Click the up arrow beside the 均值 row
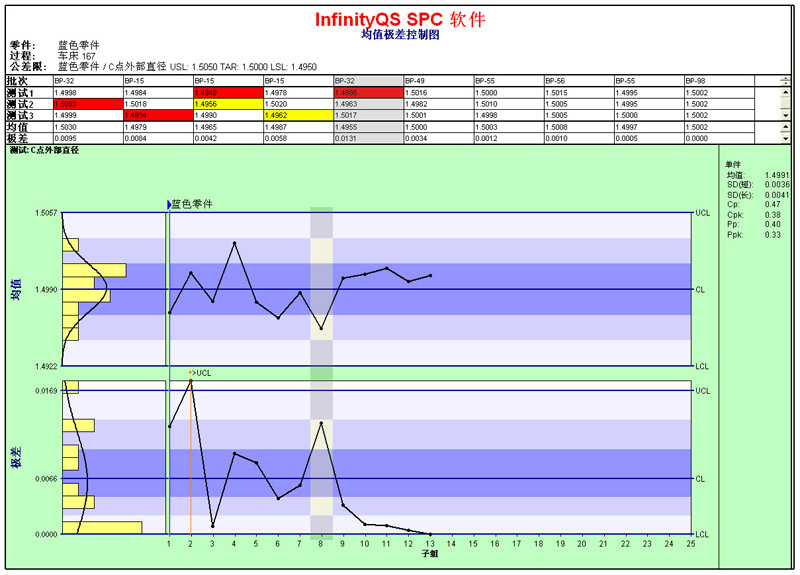 (x=785, y=127)
